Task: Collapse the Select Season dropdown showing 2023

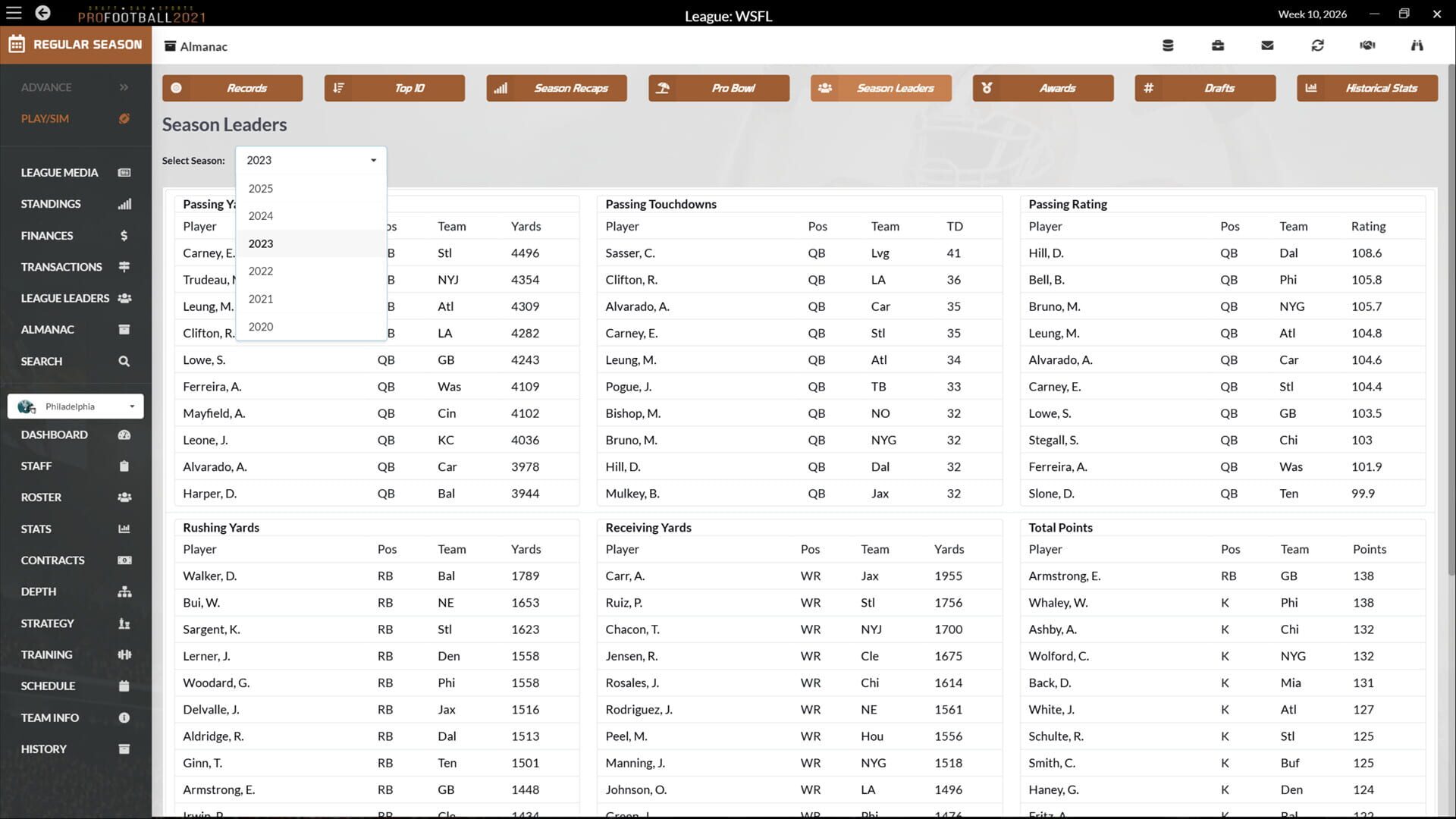Action: point(311,161)
